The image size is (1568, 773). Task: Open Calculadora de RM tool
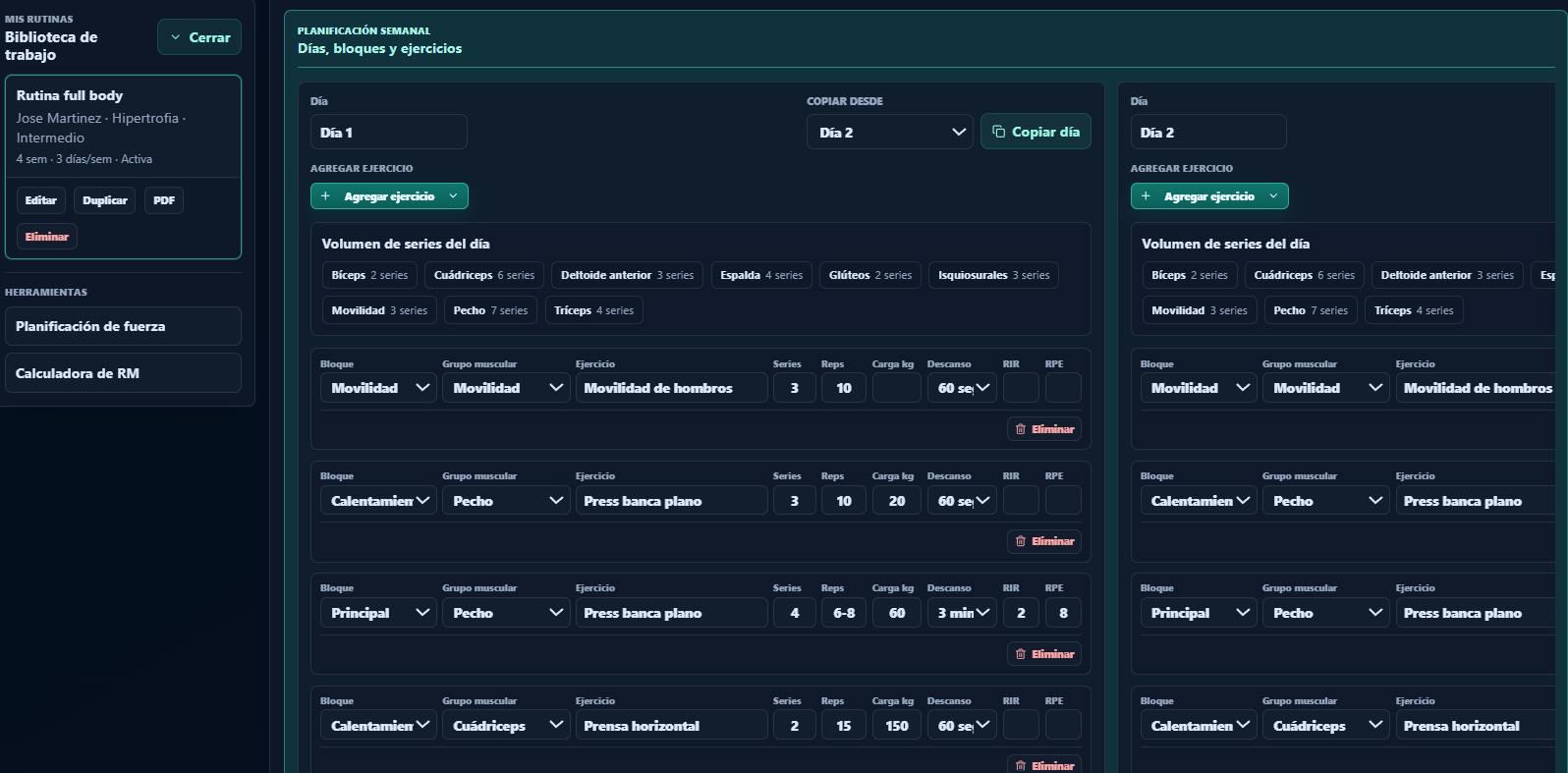pos(123,373)
